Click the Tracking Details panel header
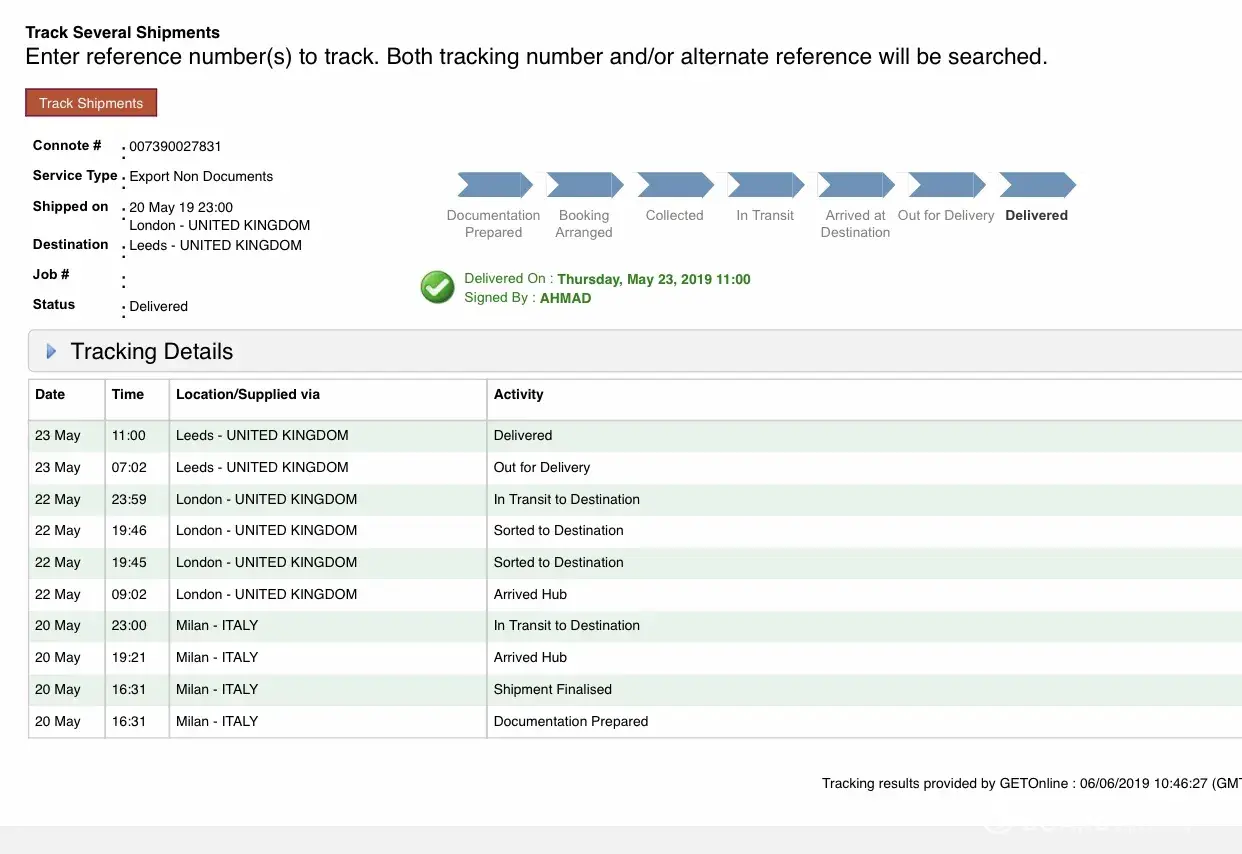The image size is (1242, 854). click(x=636, y=352)
